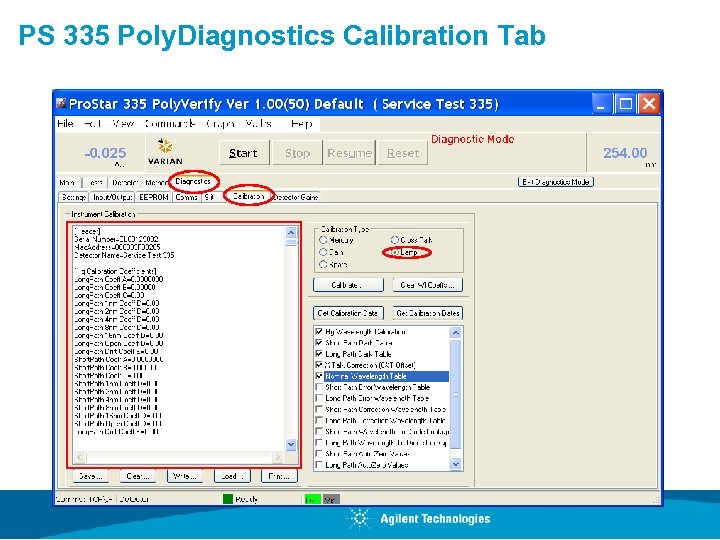Viewport: 720px width, 540px height.
Task: Click the Varian logo icon
Action: [x=165, y=152]
